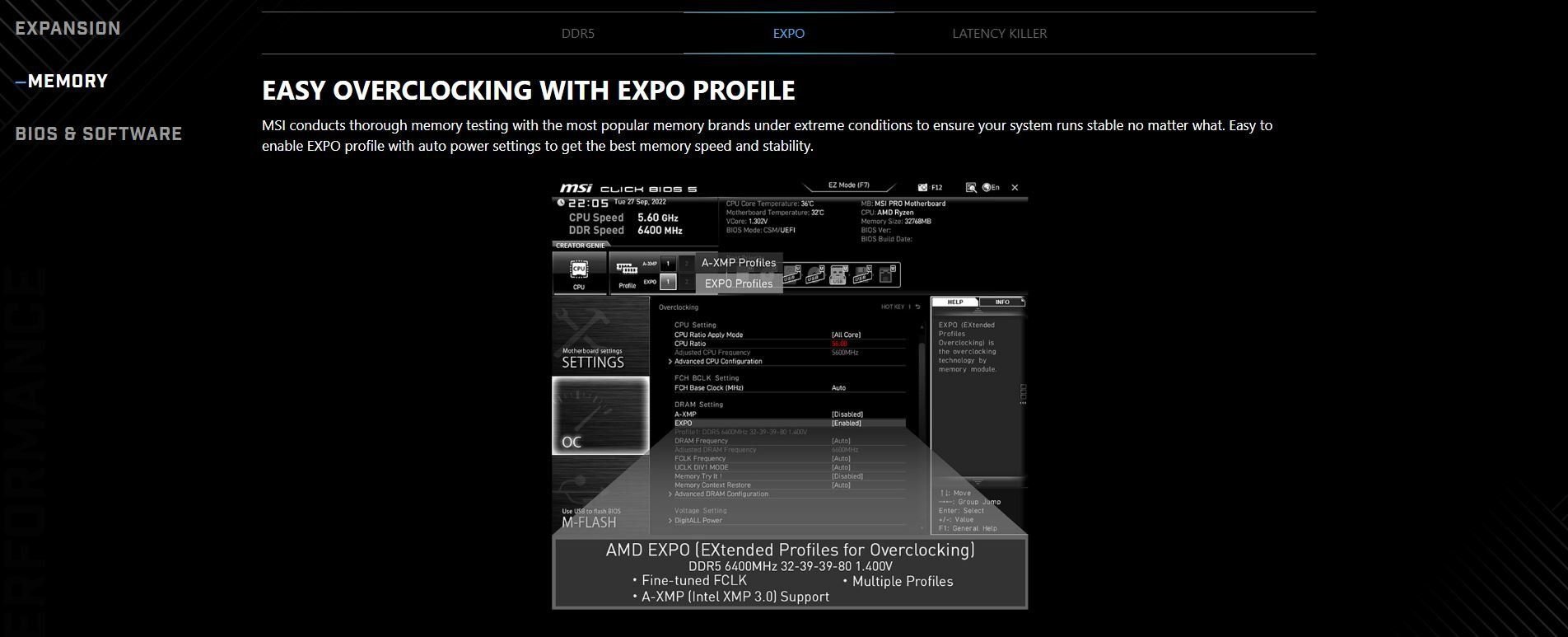Image resolution: width=1568 pixels, height=637 pixels.
Task: Open the M-FLASH tile
Action: (x=600, y=495)
